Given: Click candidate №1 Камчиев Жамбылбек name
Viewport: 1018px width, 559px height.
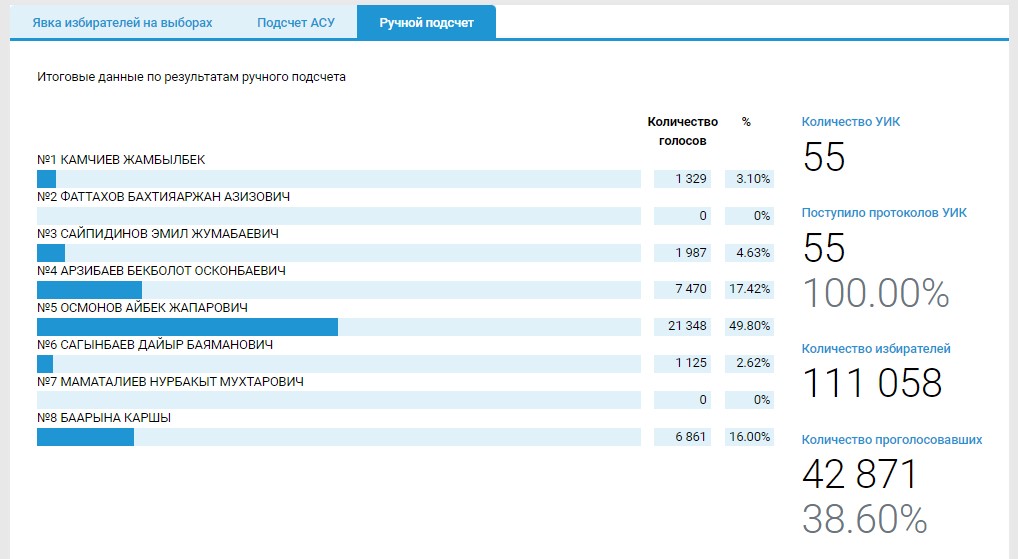Looking at the screenshot, I should click(121, 160).
